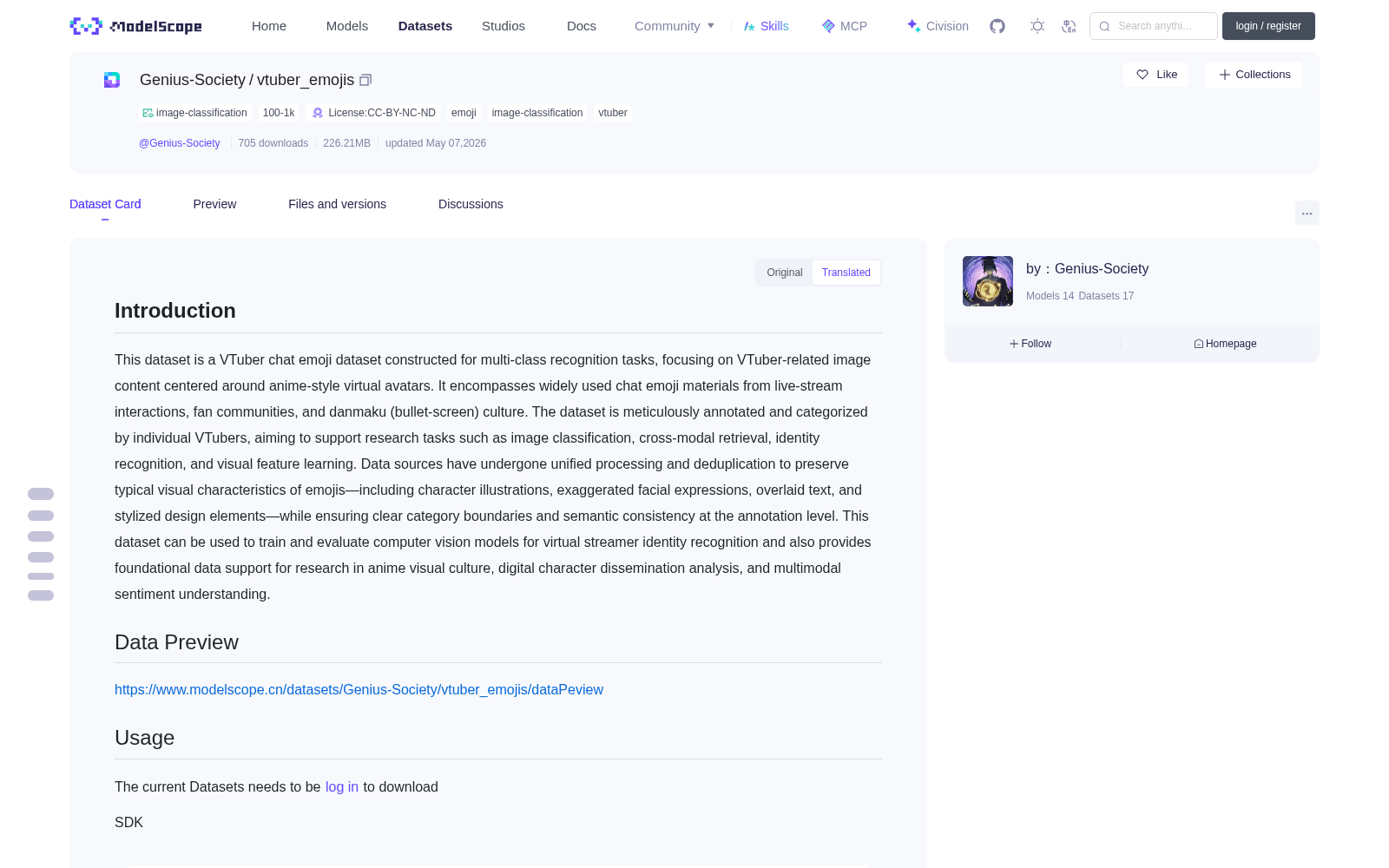Image resolution: width=1389 pixels, height=868 pixels.
Task: Click the Datasets 17 count
Action: point(1106,296)
